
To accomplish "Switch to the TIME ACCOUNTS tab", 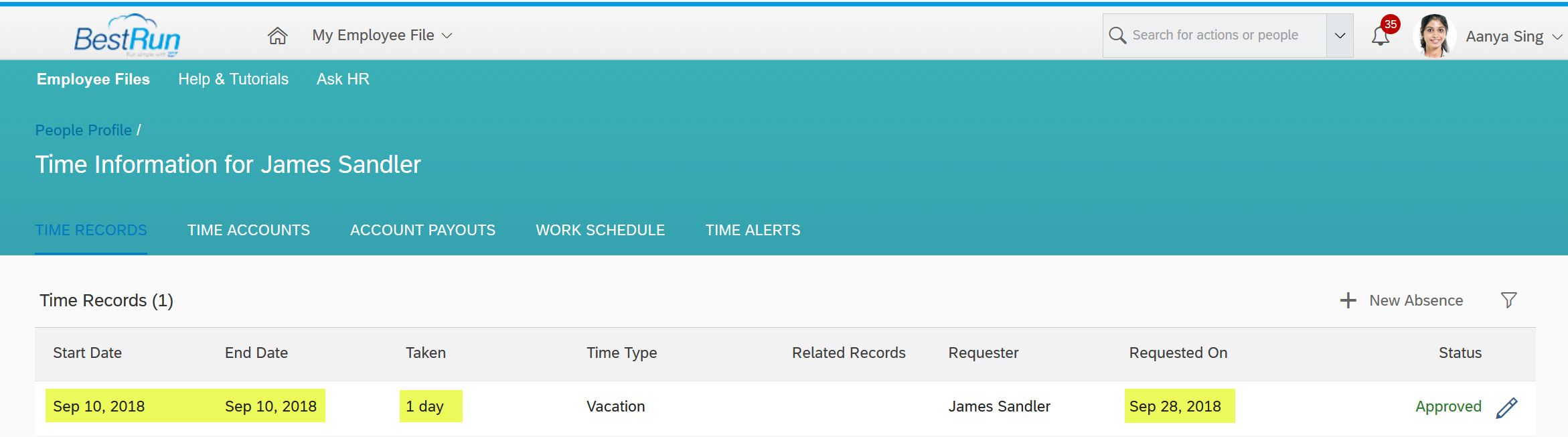I will point(248,231).
